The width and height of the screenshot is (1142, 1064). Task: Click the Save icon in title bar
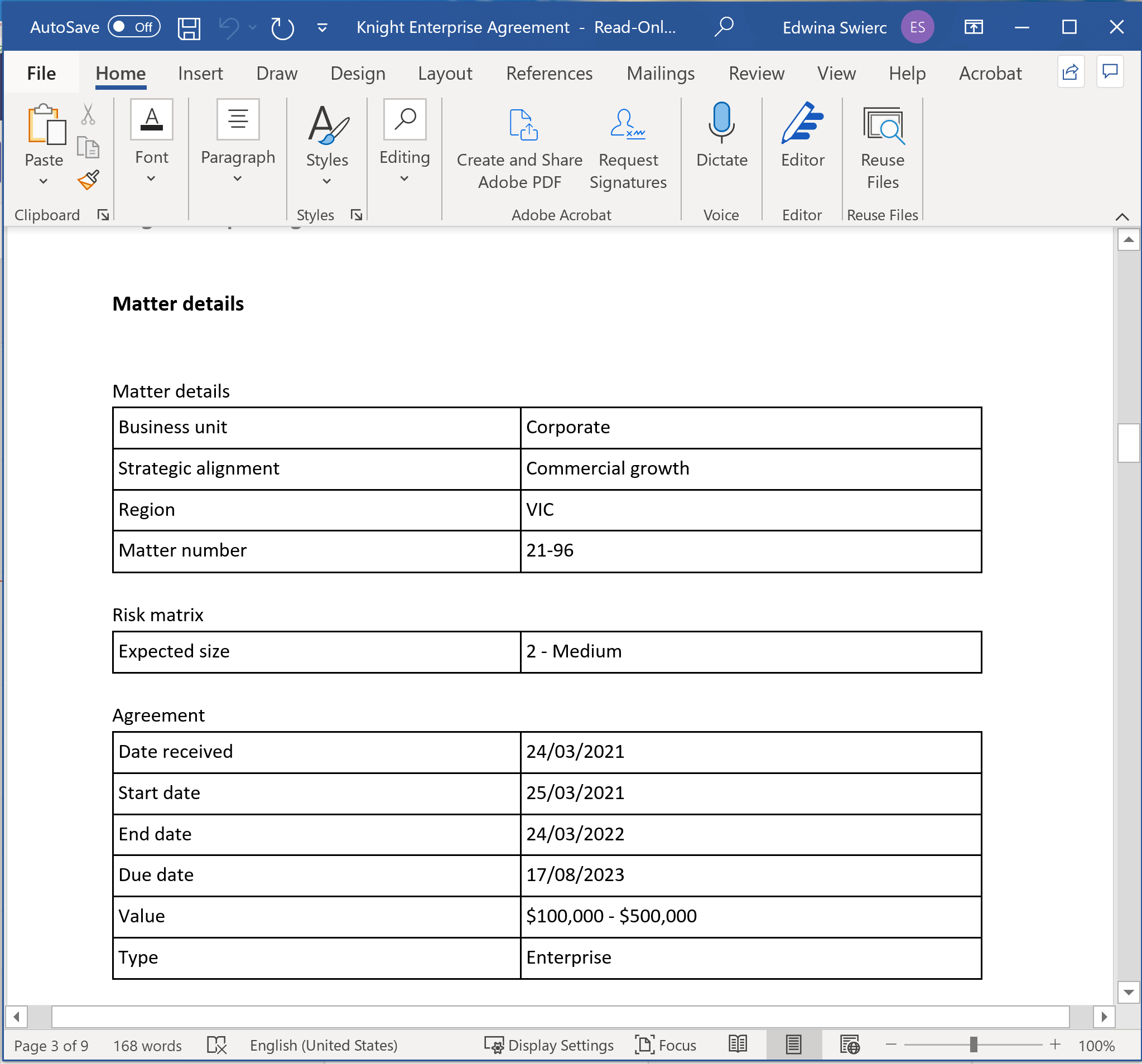189,27
